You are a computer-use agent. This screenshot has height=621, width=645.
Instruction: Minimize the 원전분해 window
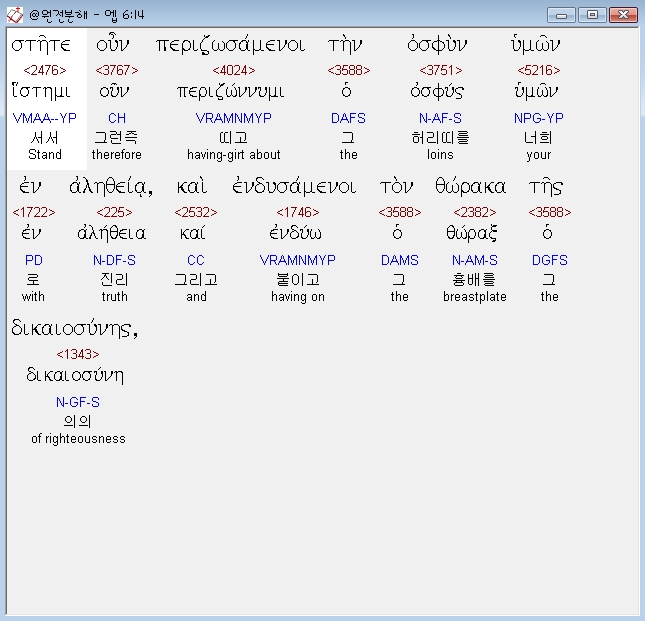561,15
